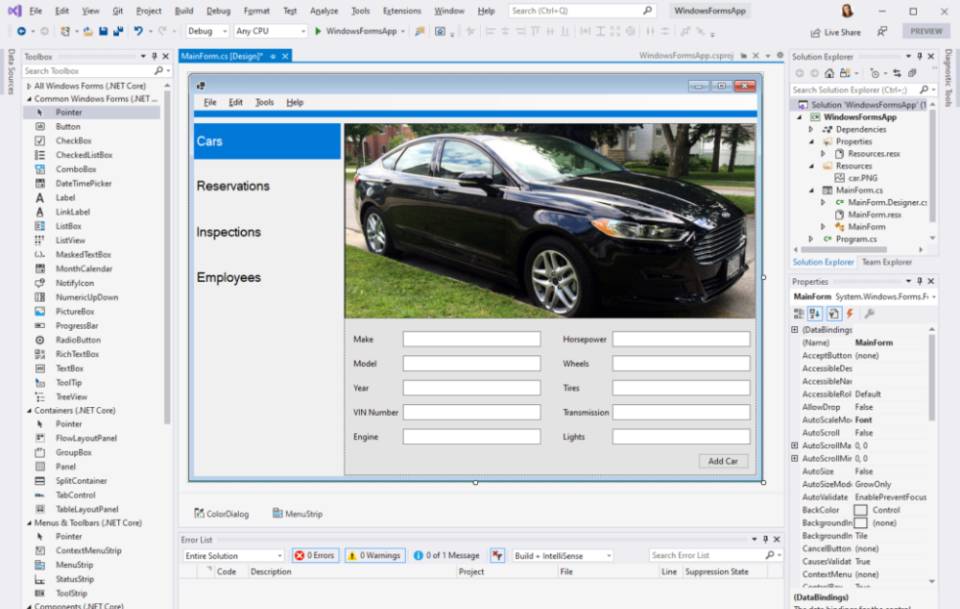Image resolution: width=960 pixels, height=609 pixels.
Task: Open the Any CPU platform dropdown
Action: (270, 31)
